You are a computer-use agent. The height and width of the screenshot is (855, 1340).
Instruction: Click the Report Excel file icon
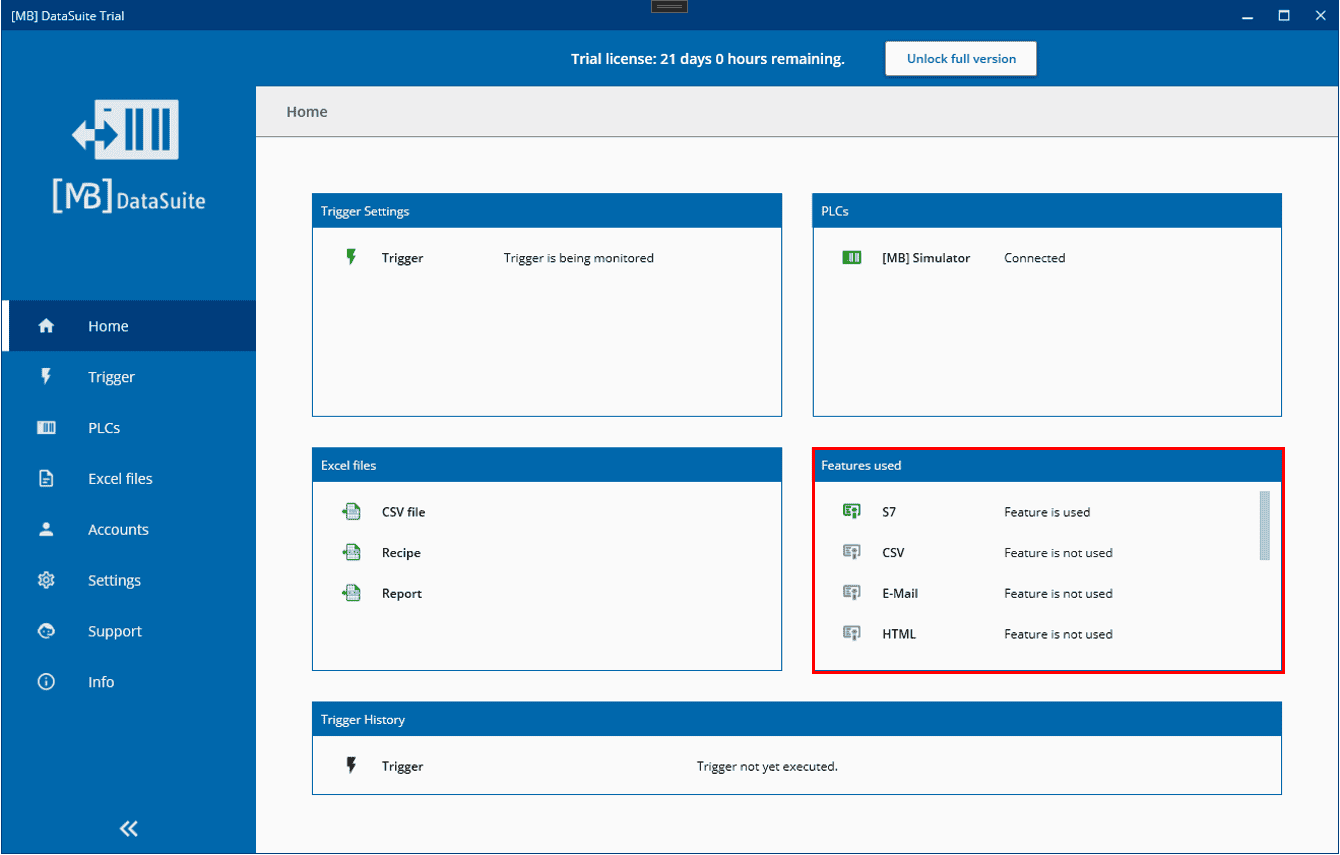[x=351, y=593]
